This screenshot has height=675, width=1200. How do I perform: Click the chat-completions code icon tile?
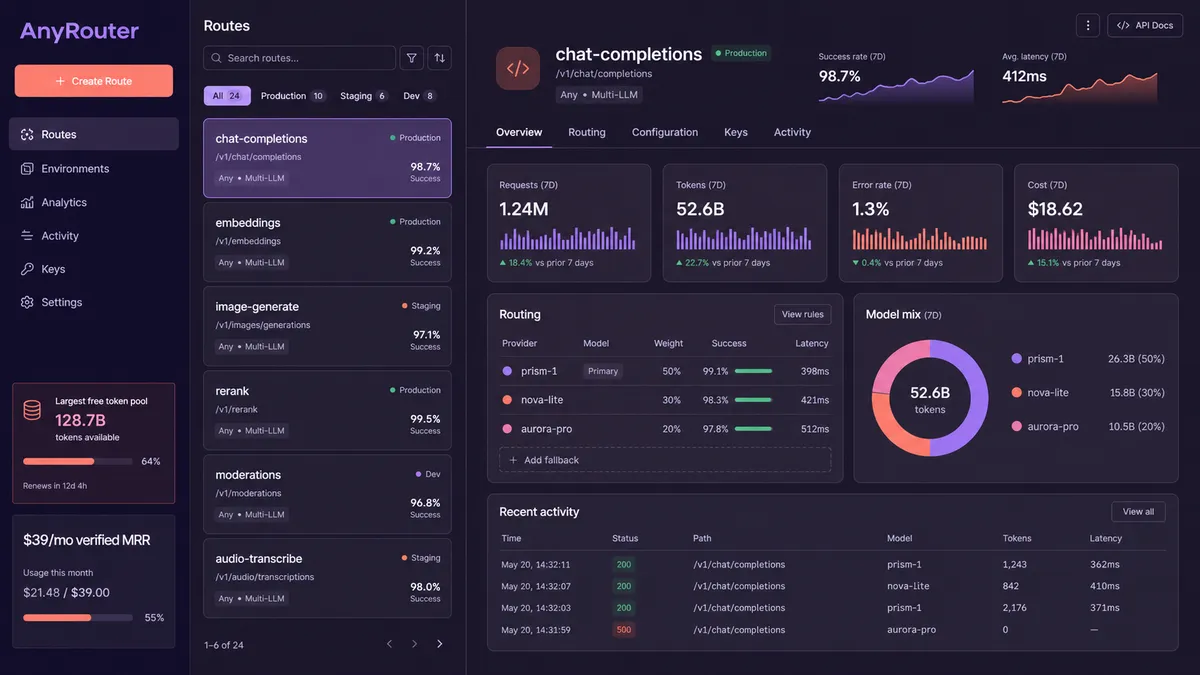click(517, 69)
